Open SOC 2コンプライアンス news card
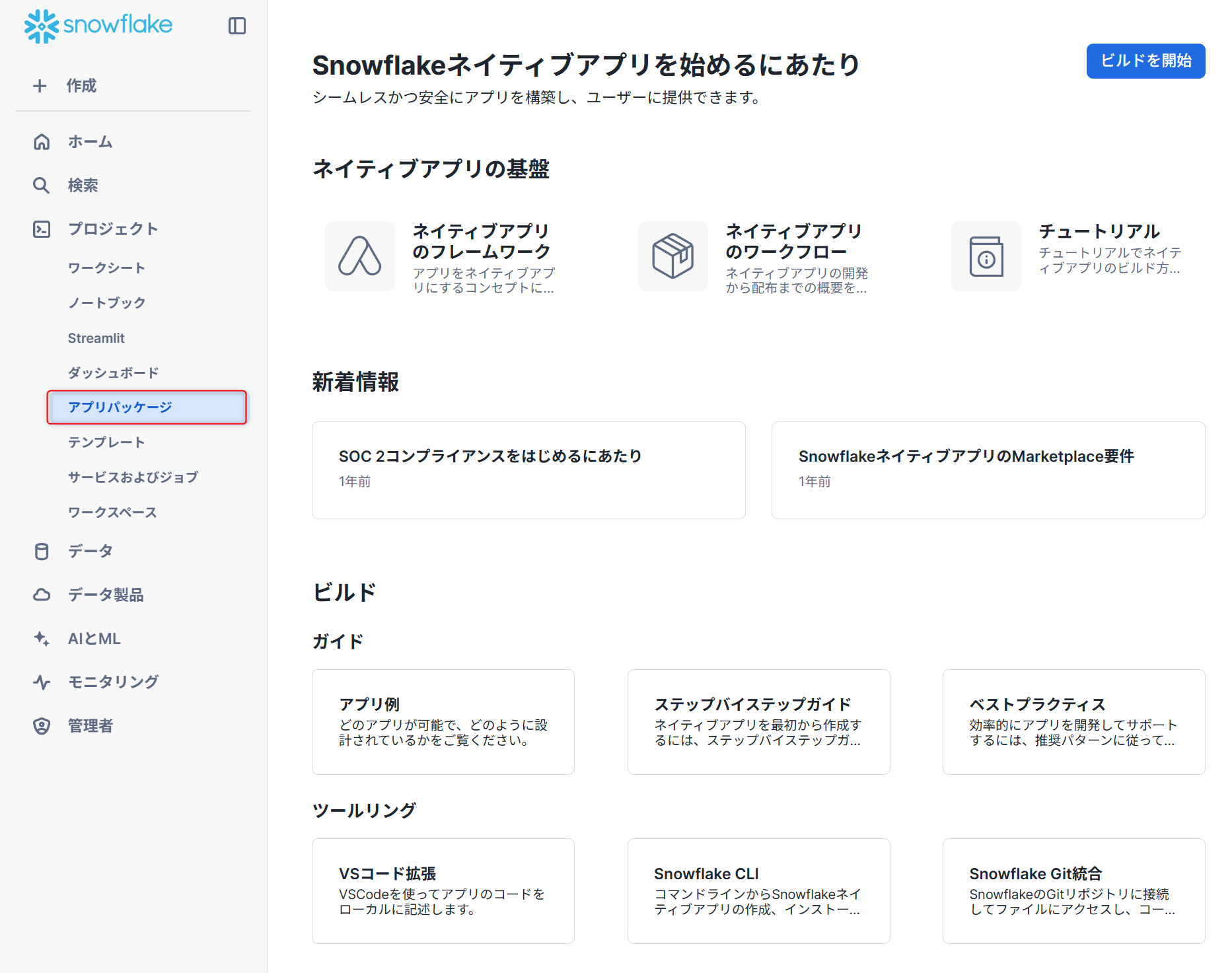The height and width of the screenshot is (973, 1232). click(x=528, y=470)
